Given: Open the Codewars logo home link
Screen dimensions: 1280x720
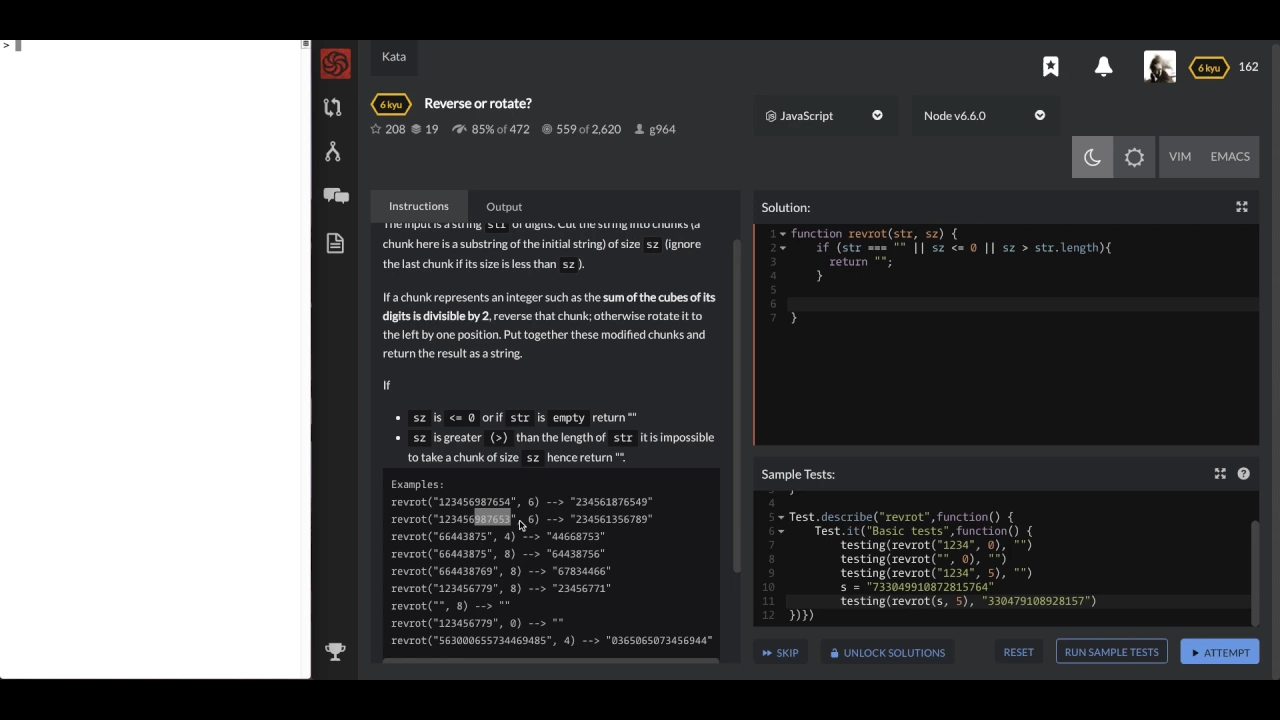Looking at the screenshot, I should click(336, 64).
